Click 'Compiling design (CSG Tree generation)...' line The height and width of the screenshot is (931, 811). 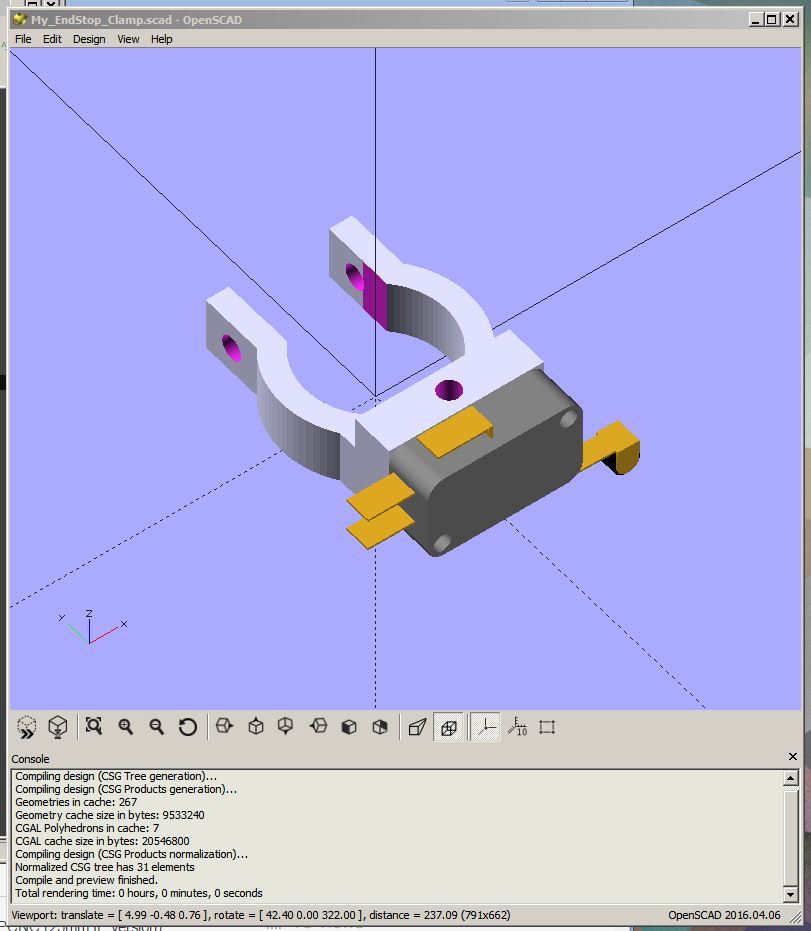point(116,776)
